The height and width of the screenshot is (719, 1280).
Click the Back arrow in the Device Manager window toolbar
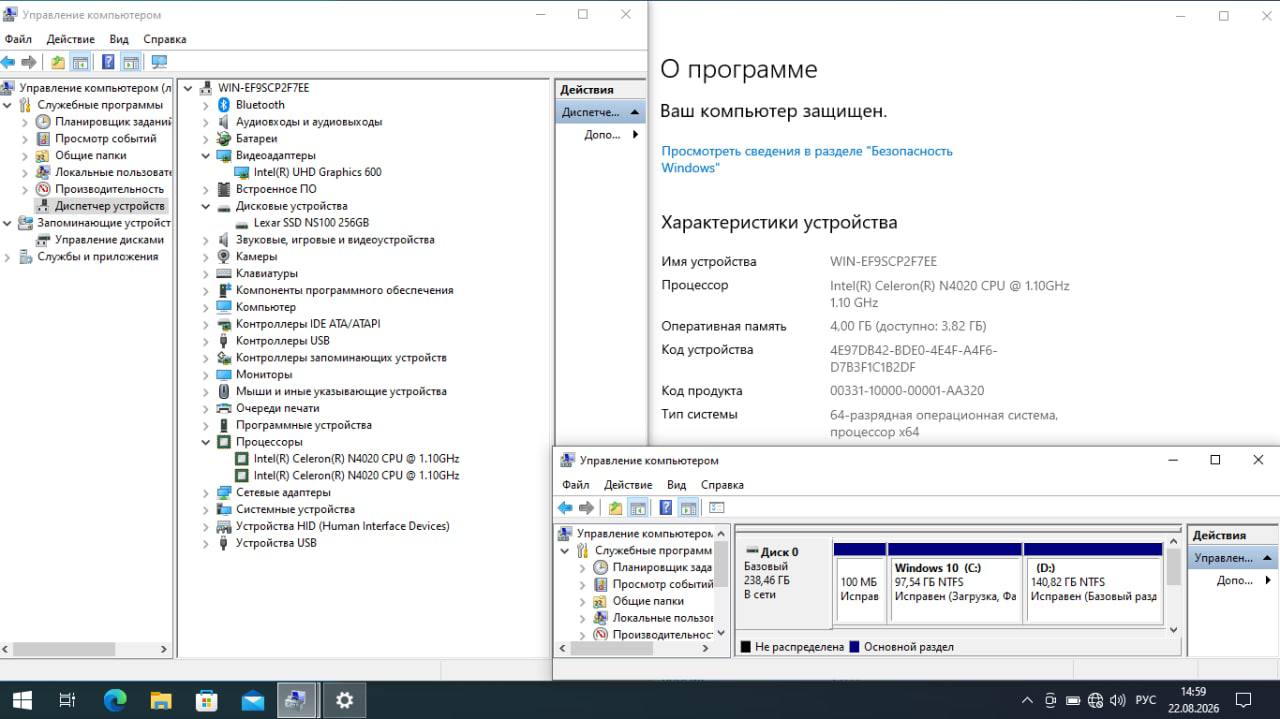coord(8,62)
